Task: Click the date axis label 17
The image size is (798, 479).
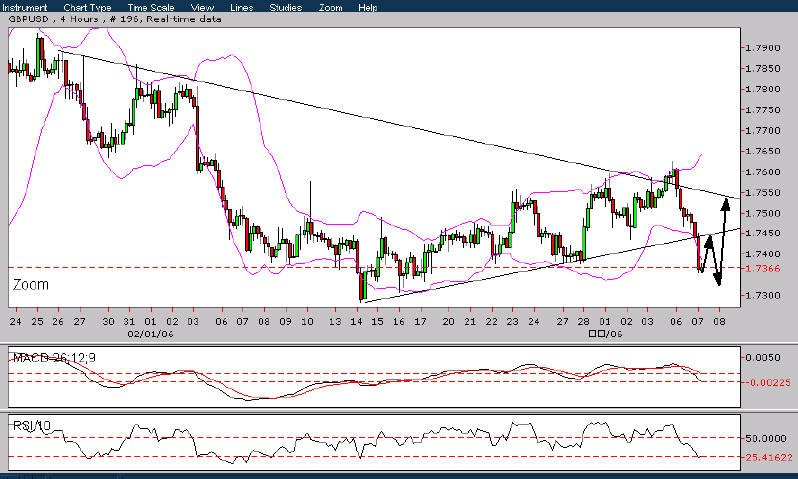Action: point(420,322)
